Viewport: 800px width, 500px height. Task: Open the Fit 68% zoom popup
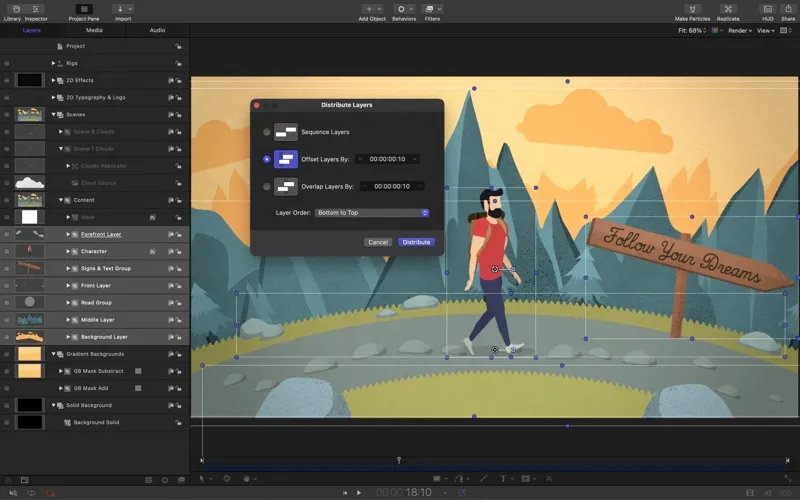point(692,31)
